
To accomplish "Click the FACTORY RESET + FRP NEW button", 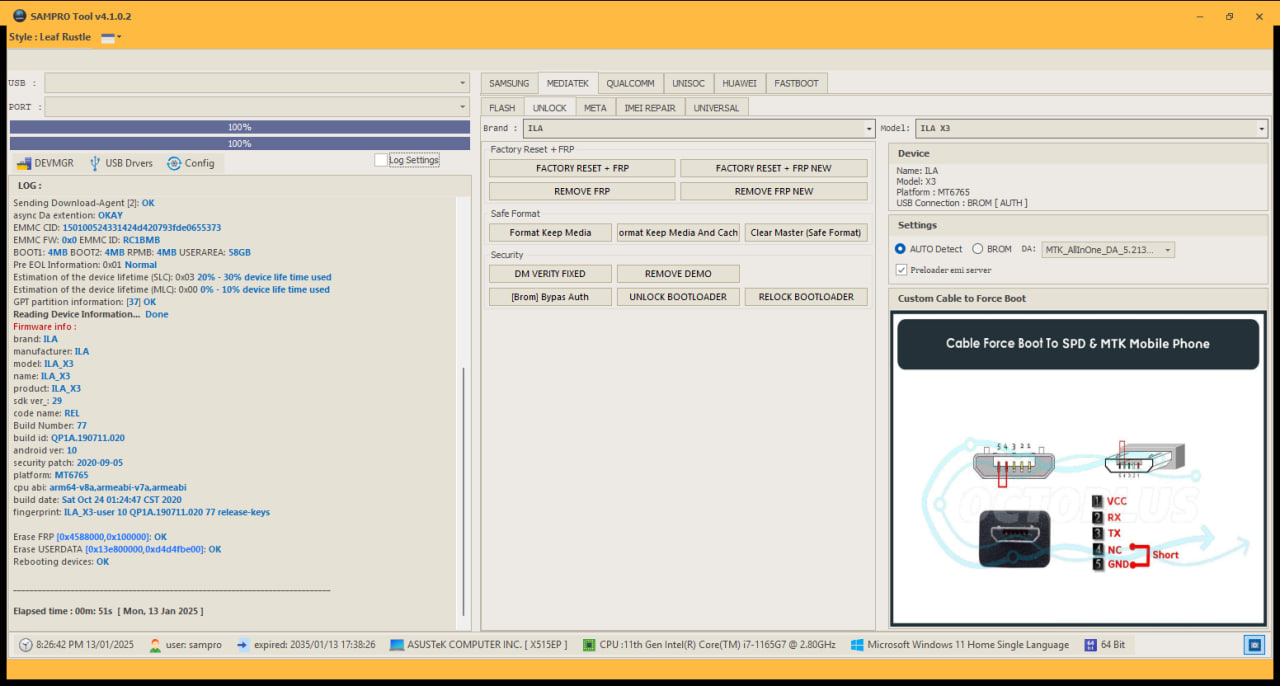I will tap(774, 168).
